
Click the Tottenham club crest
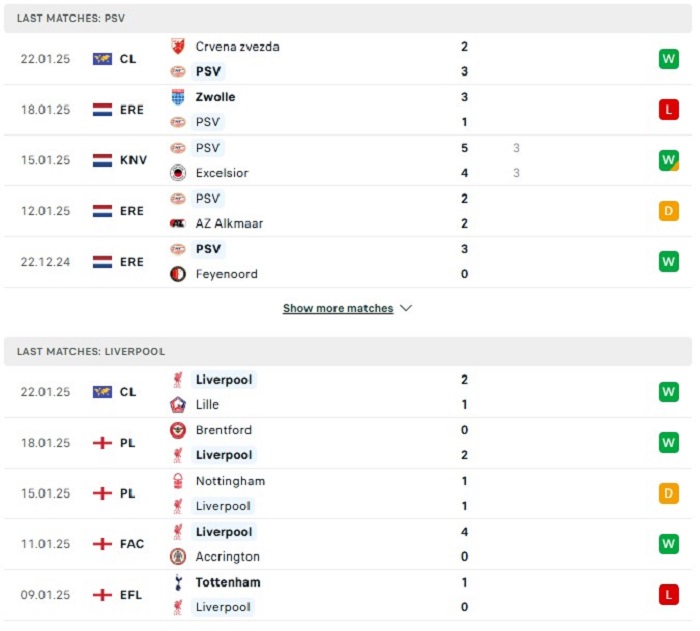tap(178, 582)
